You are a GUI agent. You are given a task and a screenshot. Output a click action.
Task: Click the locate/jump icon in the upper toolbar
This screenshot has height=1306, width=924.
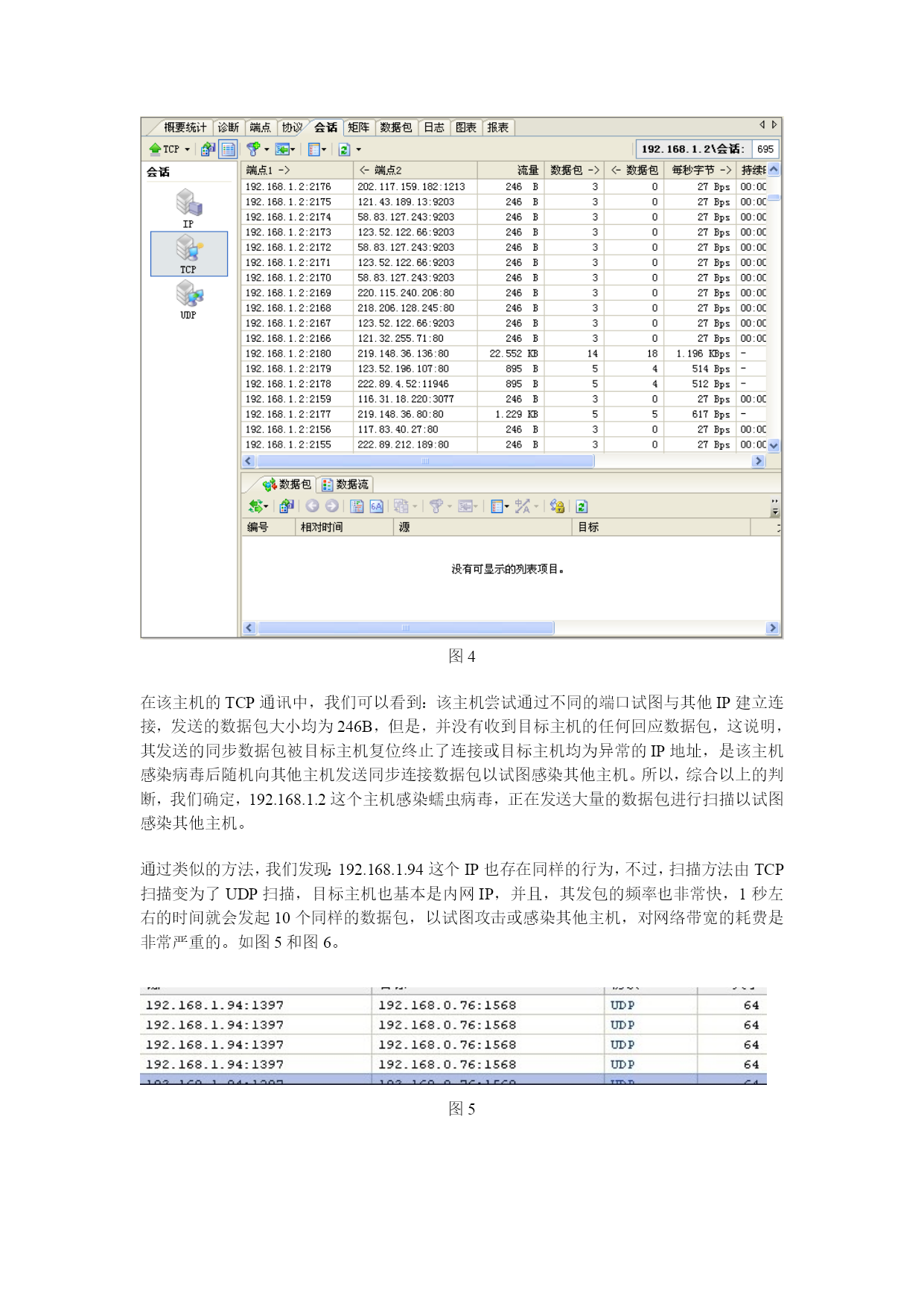tap(282, 149)
